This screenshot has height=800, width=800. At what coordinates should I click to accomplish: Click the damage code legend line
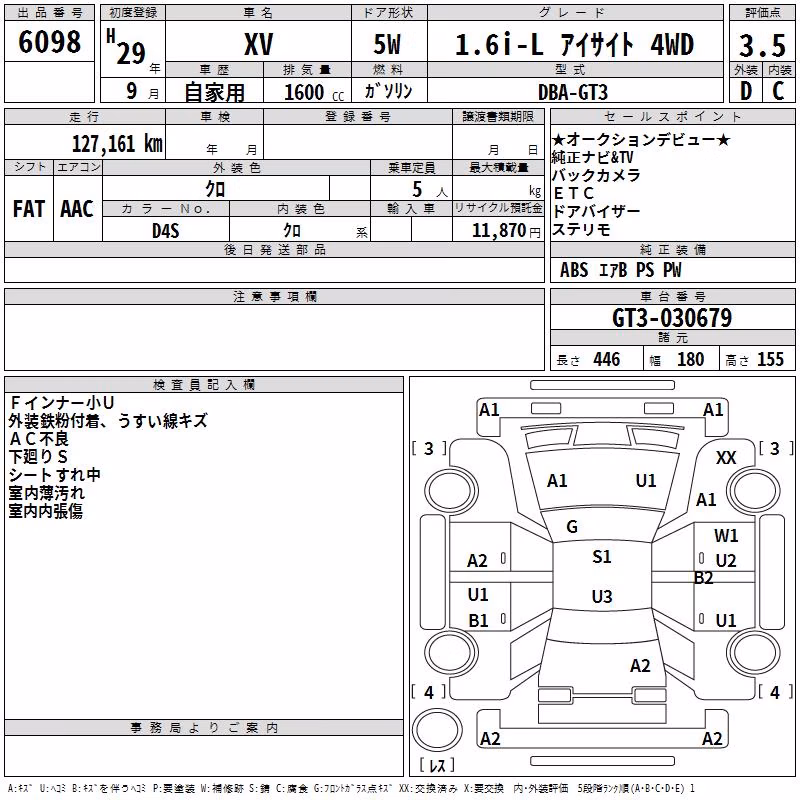(351, 789)
